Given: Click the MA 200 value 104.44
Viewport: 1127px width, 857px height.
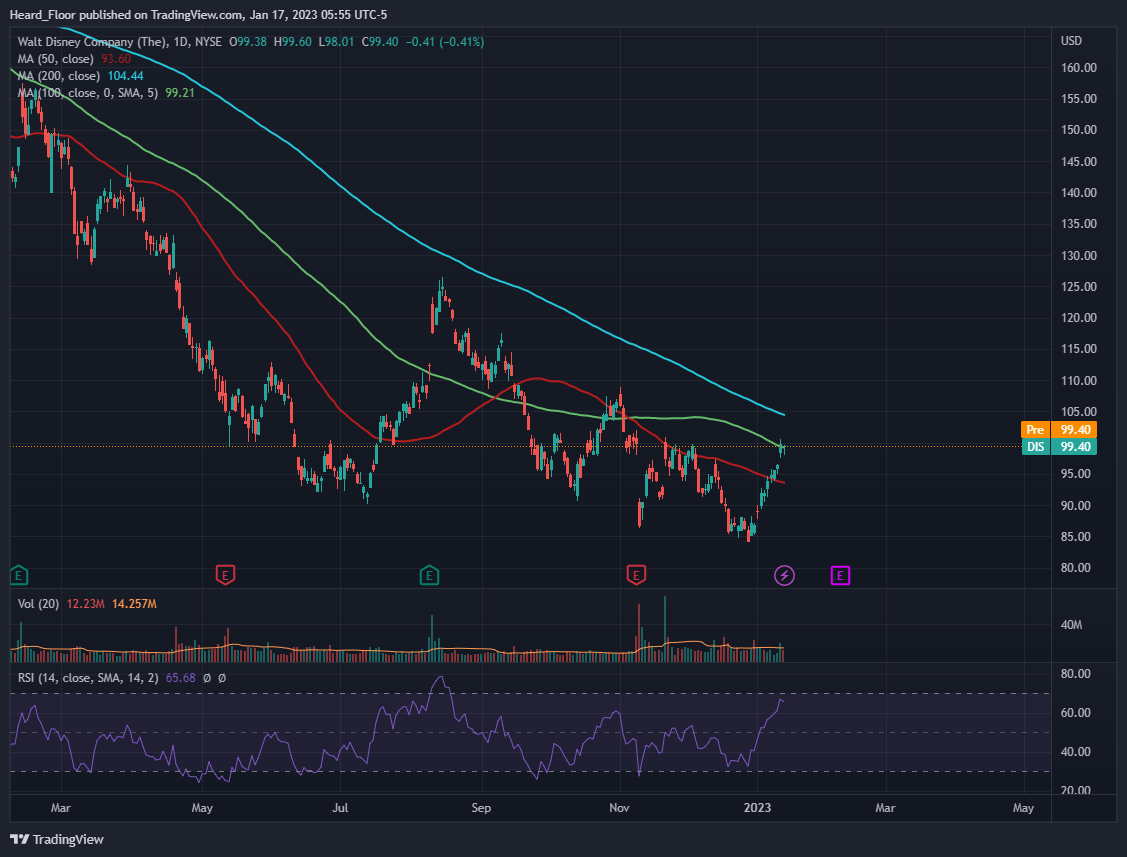Looking at the screenshot, I should pos(125,75).
